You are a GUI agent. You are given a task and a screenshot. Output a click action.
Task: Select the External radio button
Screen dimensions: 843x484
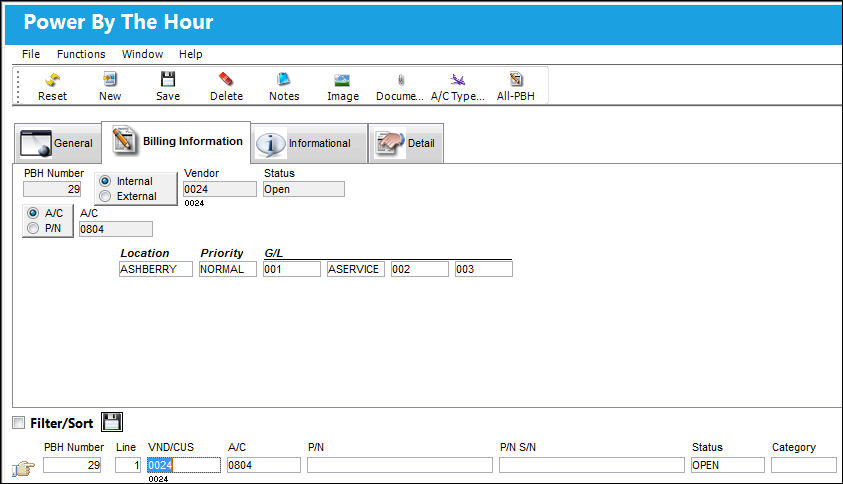point(105,196)
